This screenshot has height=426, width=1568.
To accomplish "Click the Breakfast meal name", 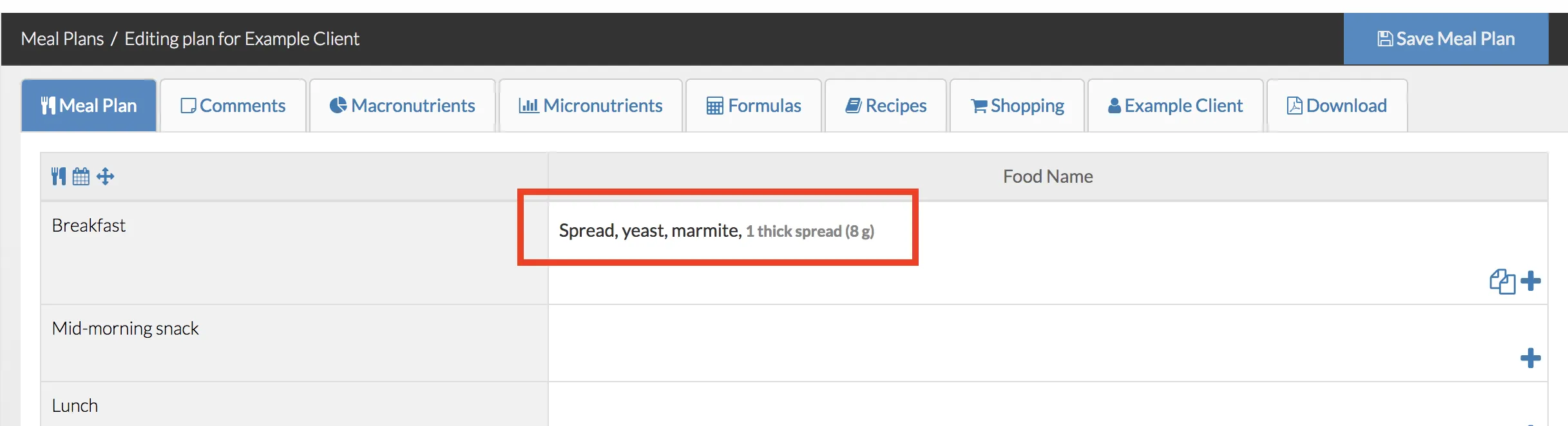I will point(89,225).
